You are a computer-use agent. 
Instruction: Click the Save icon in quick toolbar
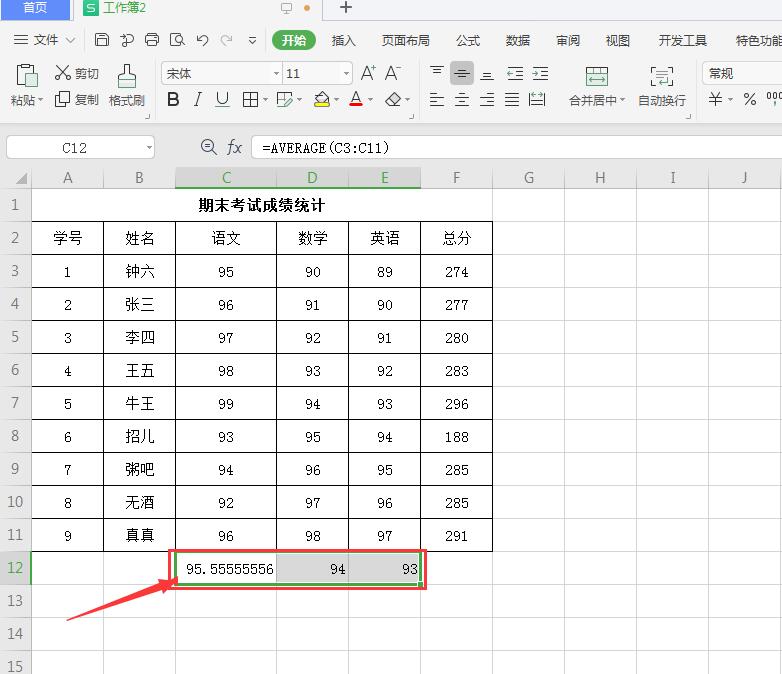(102, 40)
